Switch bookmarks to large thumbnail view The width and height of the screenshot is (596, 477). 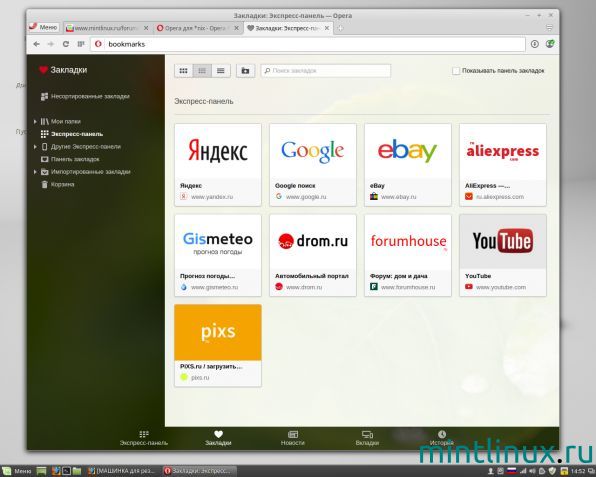(x=184, y=71)
